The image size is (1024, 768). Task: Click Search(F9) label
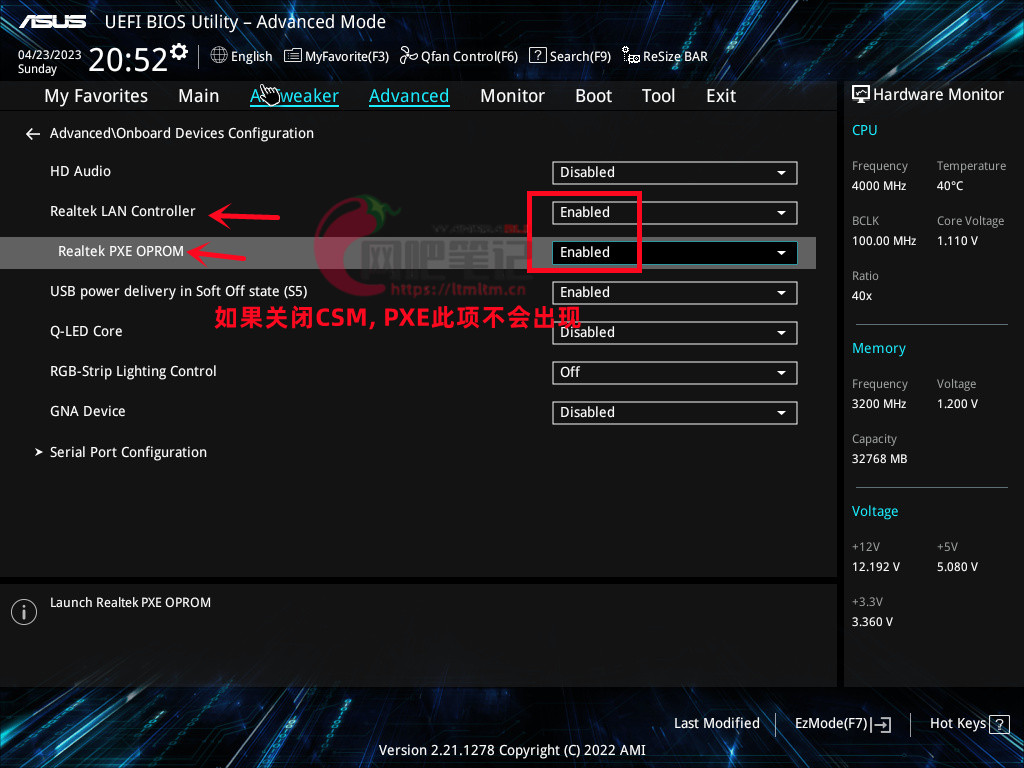pyautogui.click(x=580, y=57)
